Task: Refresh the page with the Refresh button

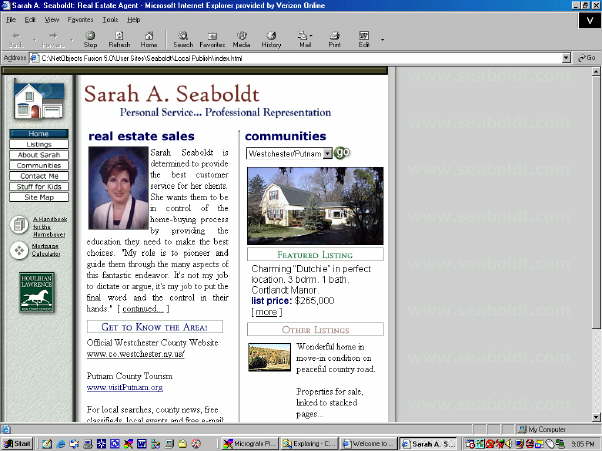Action: [119, 40]
